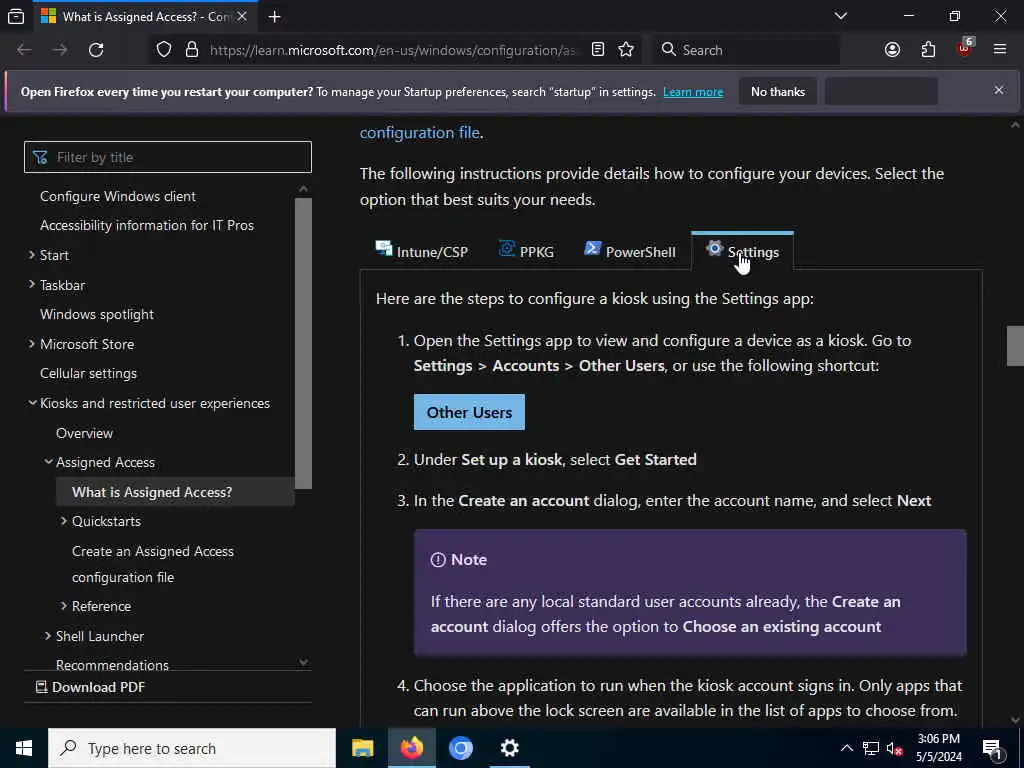Viewport: 1024px width, 768px height.
Task: Click No thanks in notification bar
Action: [x=778, y=92]
